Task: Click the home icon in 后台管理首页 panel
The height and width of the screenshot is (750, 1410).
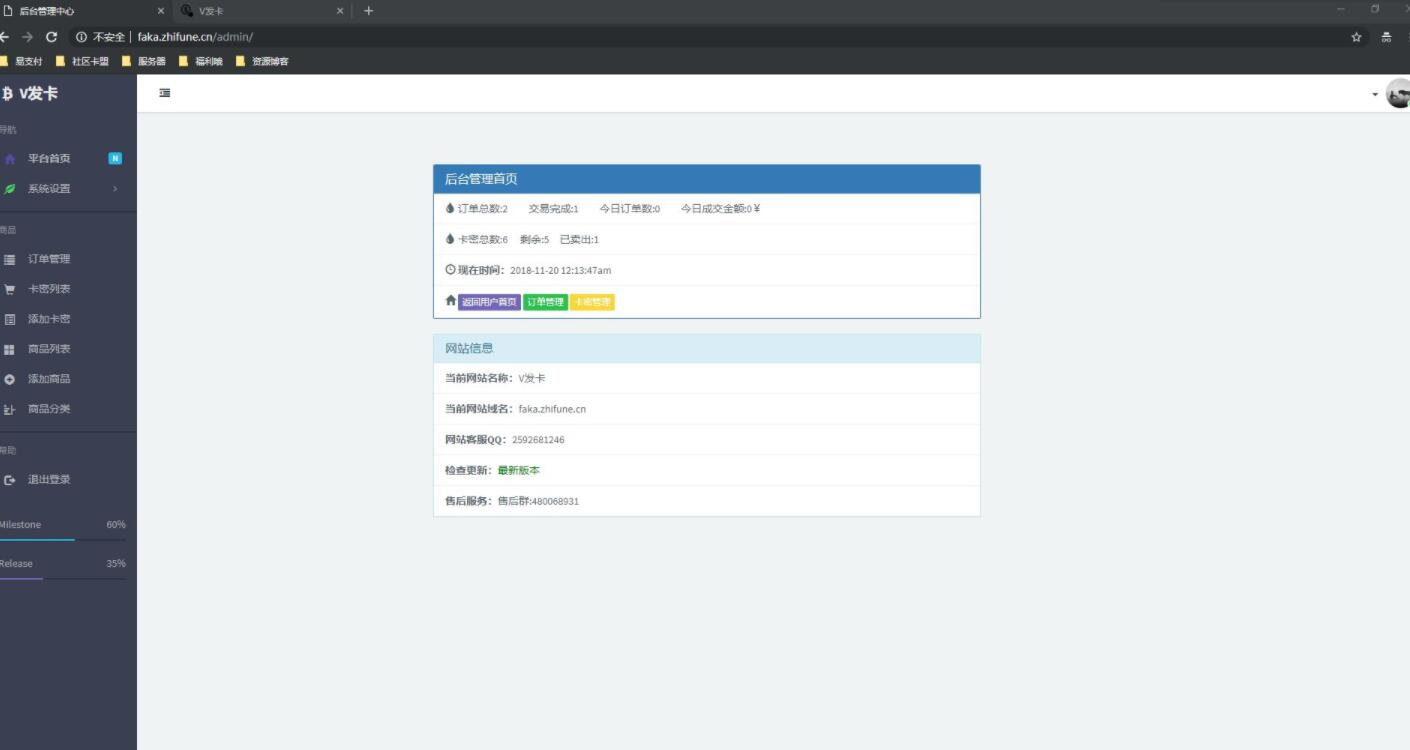Action: tap(451, 300)
